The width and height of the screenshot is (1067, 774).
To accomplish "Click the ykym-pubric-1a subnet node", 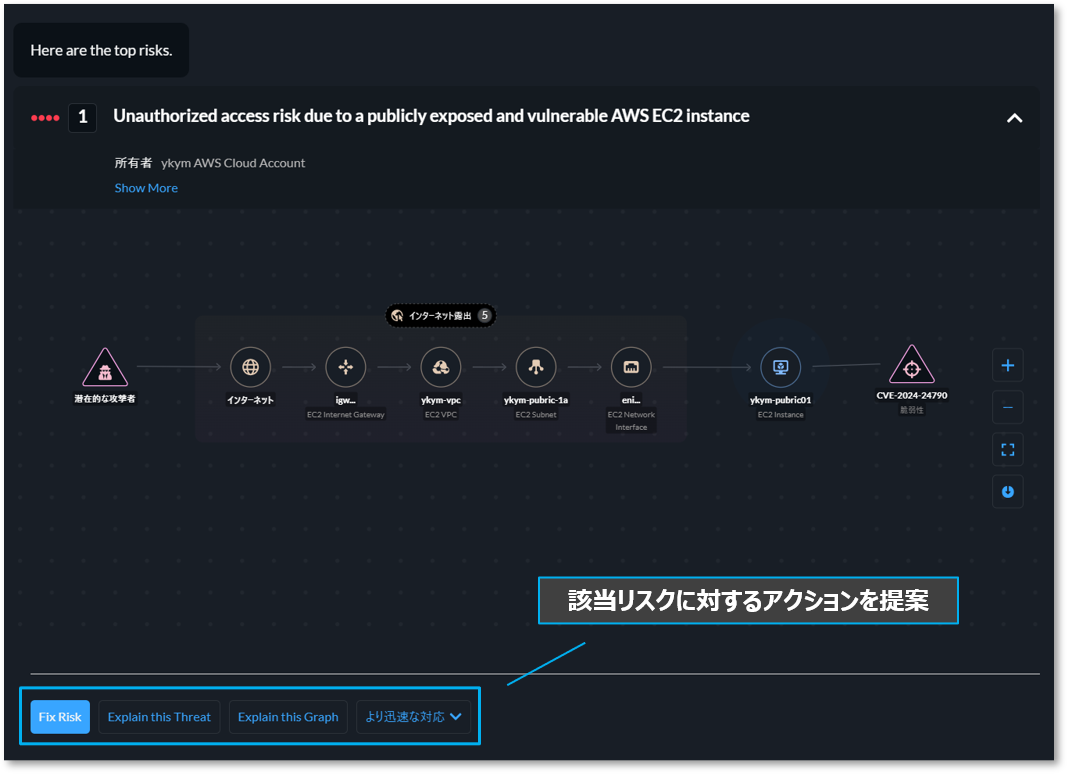I will point(535,368).
